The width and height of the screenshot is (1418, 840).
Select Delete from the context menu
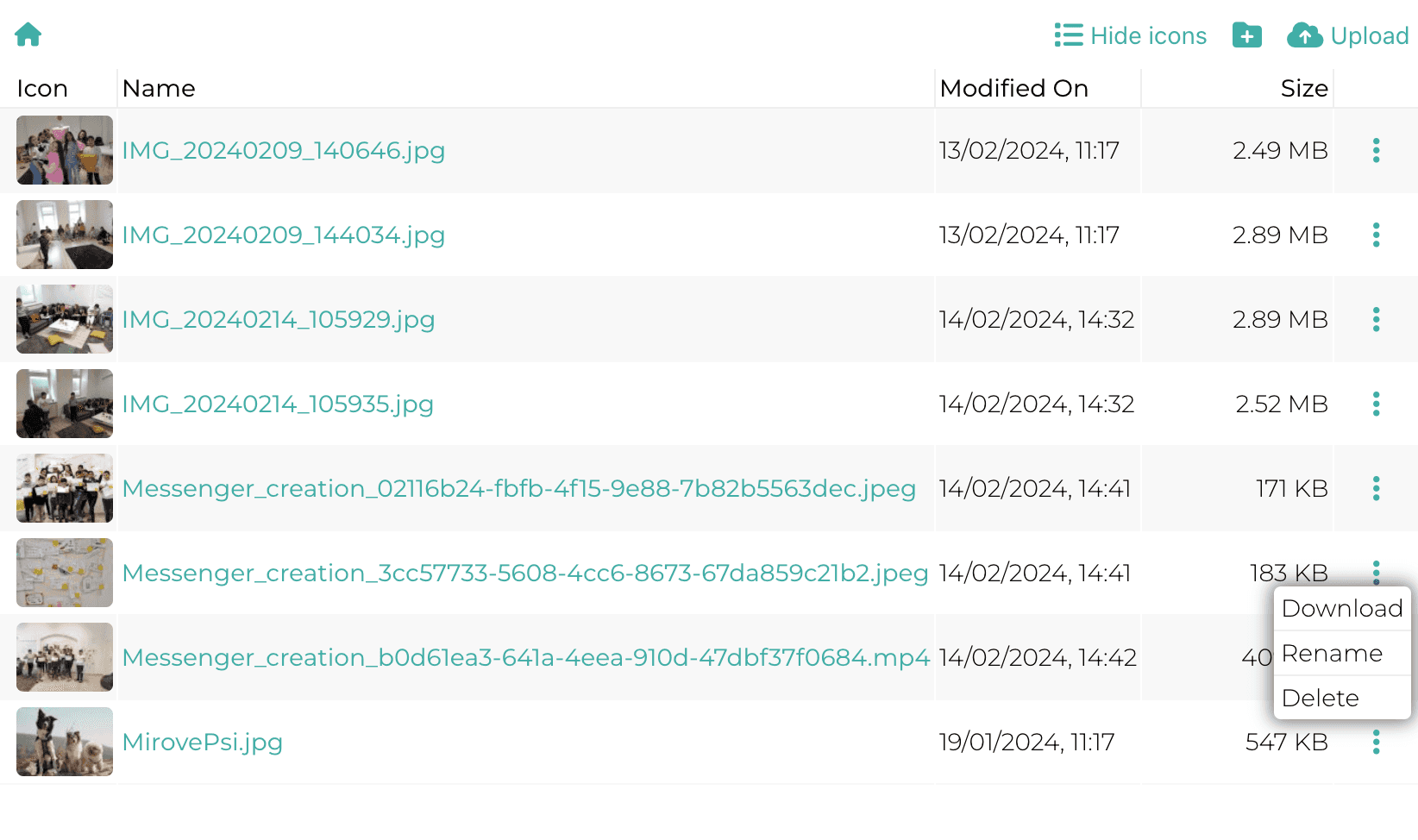click(x=1320, y=699)
